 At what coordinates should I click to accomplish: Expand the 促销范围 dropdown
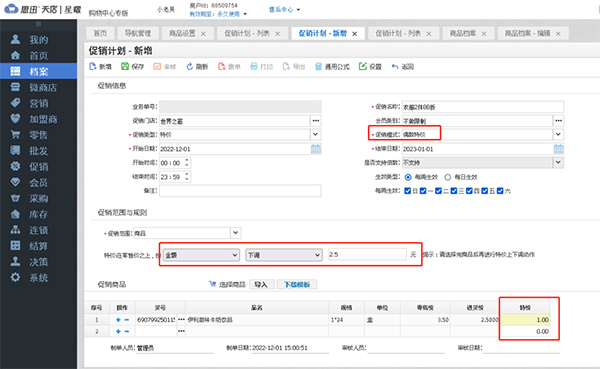[236, 233]
